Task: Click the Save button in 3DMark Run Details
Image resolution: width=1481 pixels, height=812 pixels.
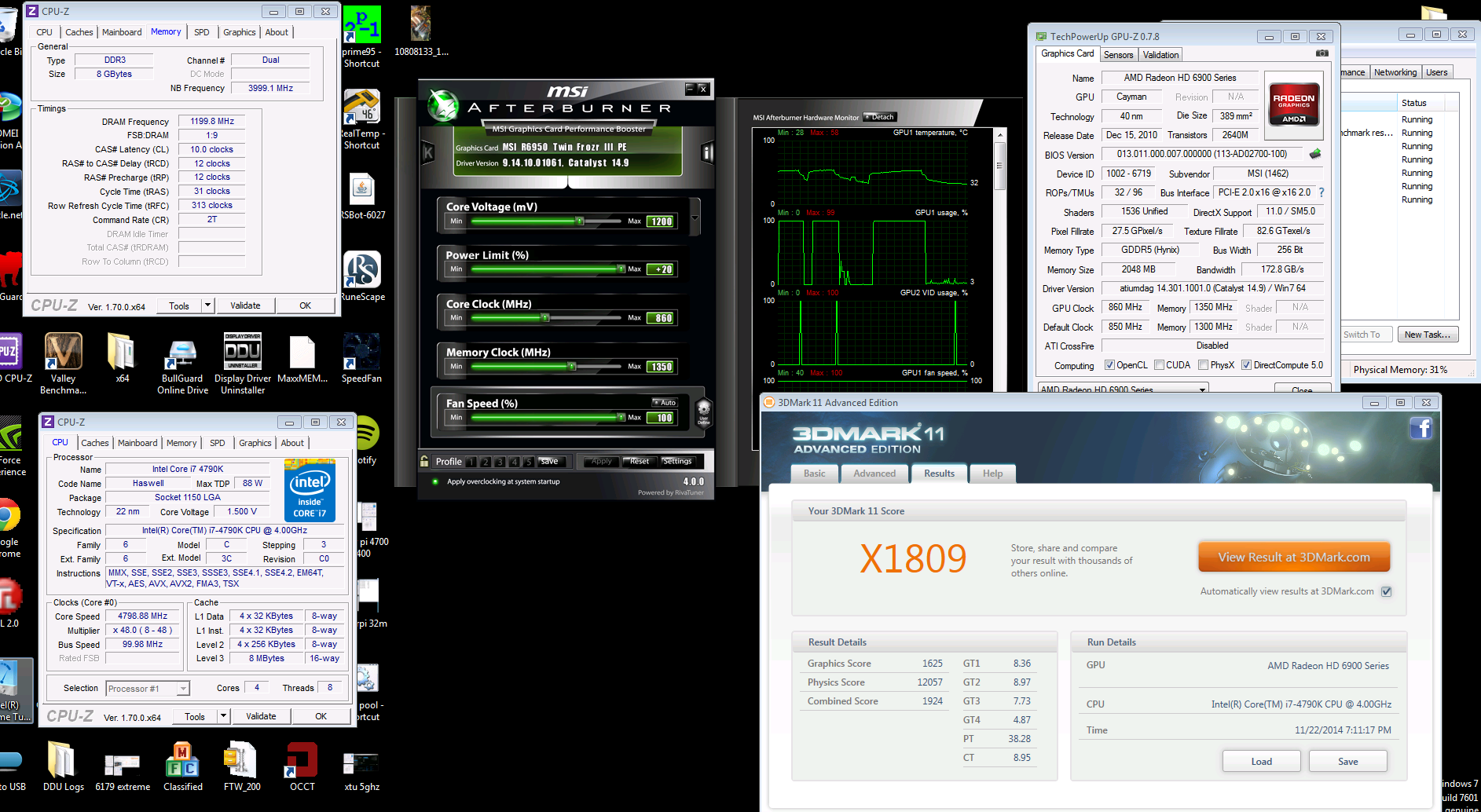Action: coord(1347,761)
